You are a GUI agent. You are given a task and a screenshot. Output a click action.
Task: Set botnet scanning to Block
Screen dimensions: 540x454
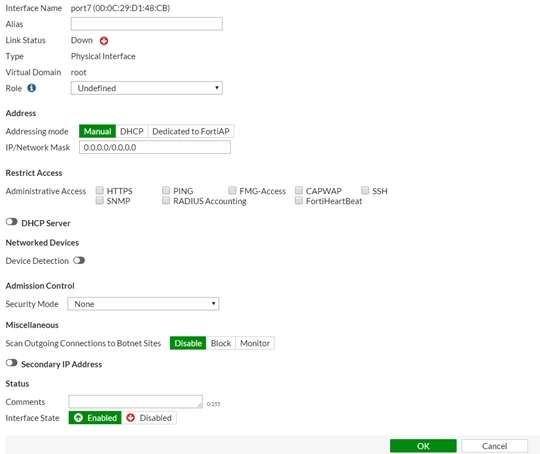(221, 343)
